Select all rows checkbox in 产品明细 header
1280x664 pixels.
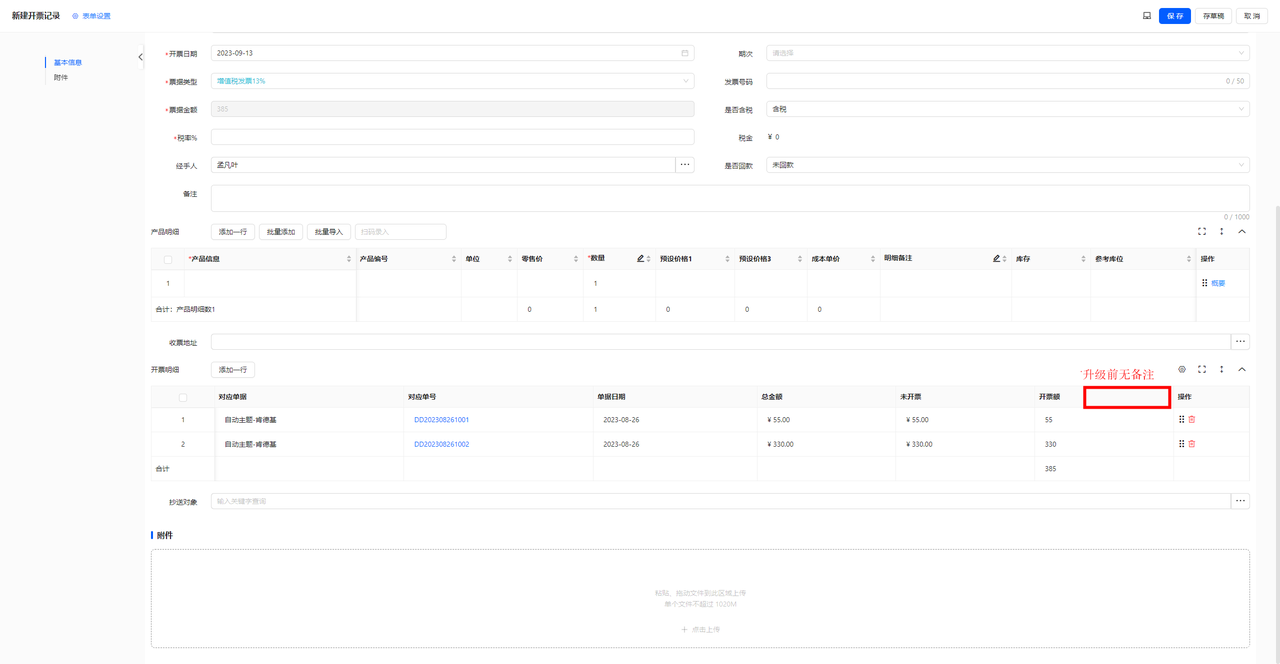[x=168, y=259]
